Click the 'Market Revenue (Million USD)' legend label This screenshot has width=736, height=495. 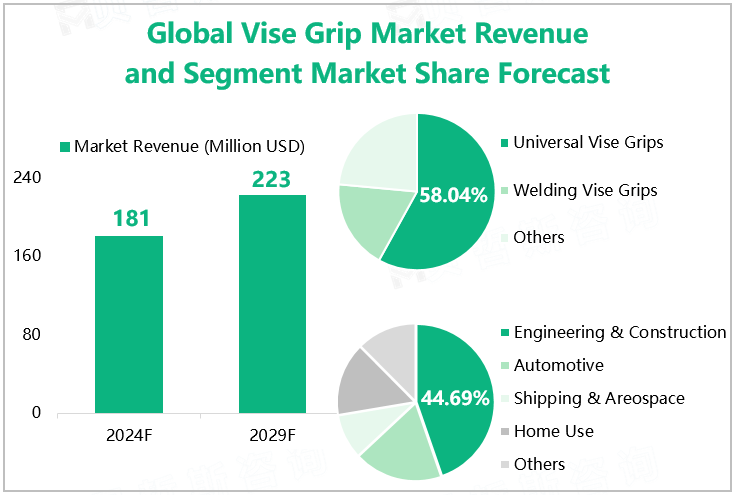pyautogui.click(x=189, y=146)
